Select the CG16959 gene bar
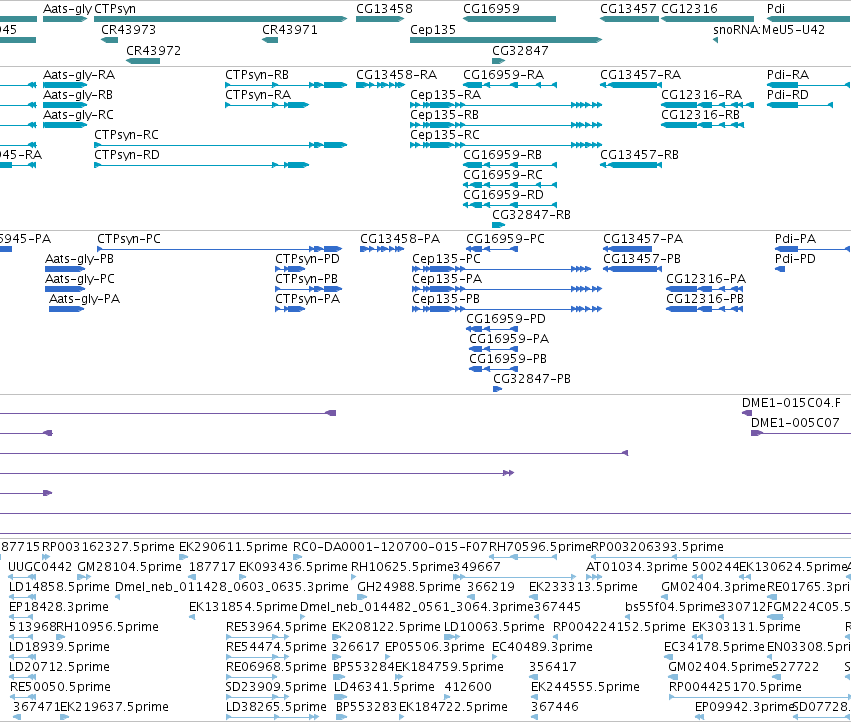This screenshot has height=722, width=851. (509, 19)
